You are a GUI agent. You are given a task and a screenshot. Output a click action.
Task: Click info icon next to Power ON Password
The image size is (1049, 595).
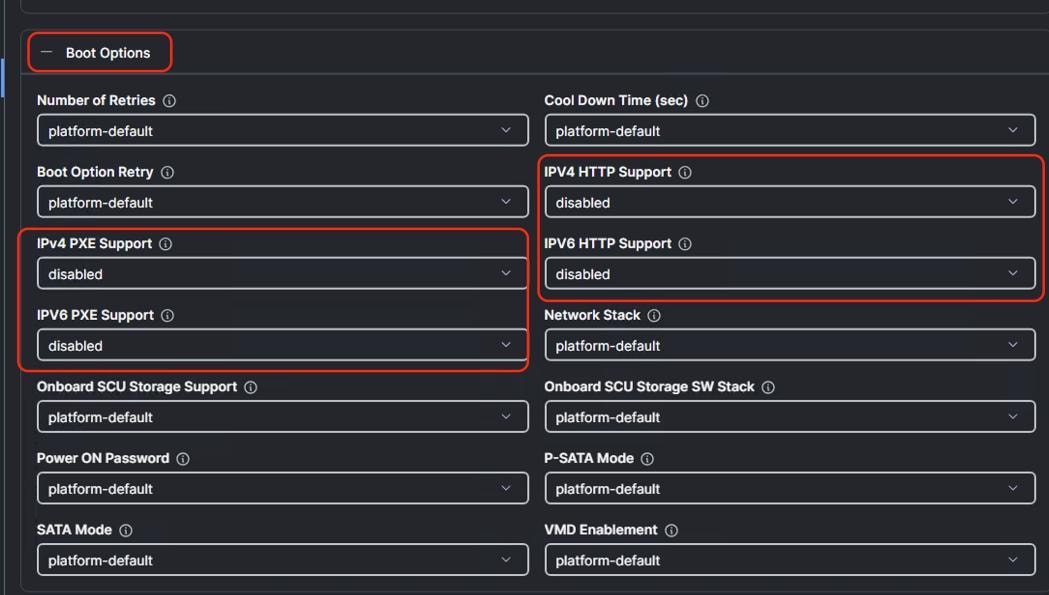click(x=183, y=459)
